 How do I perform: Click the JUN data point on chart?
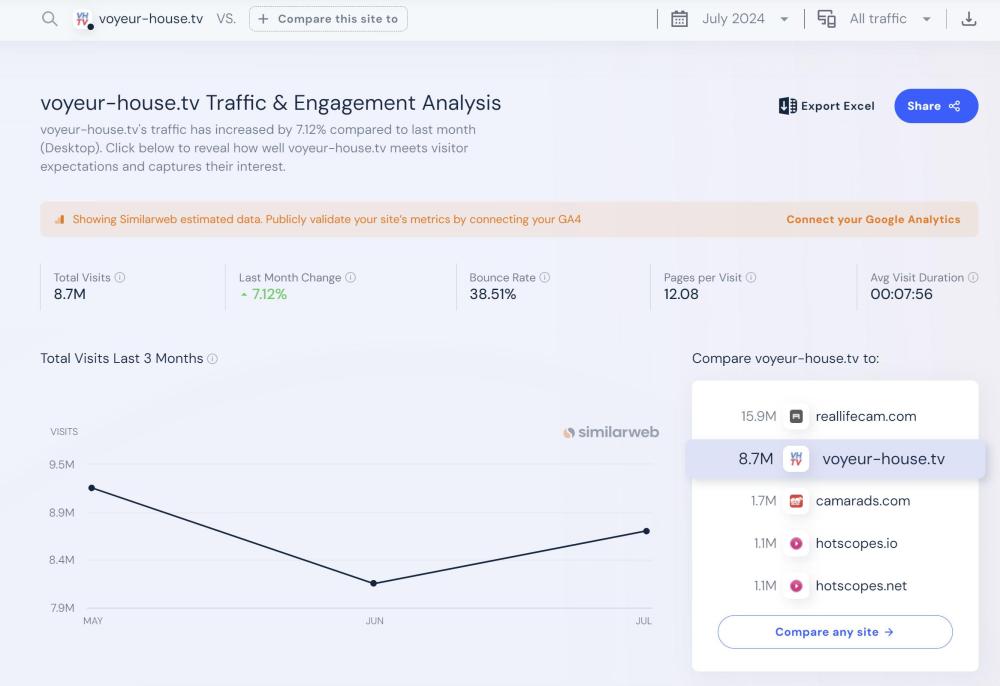(374, 583)
